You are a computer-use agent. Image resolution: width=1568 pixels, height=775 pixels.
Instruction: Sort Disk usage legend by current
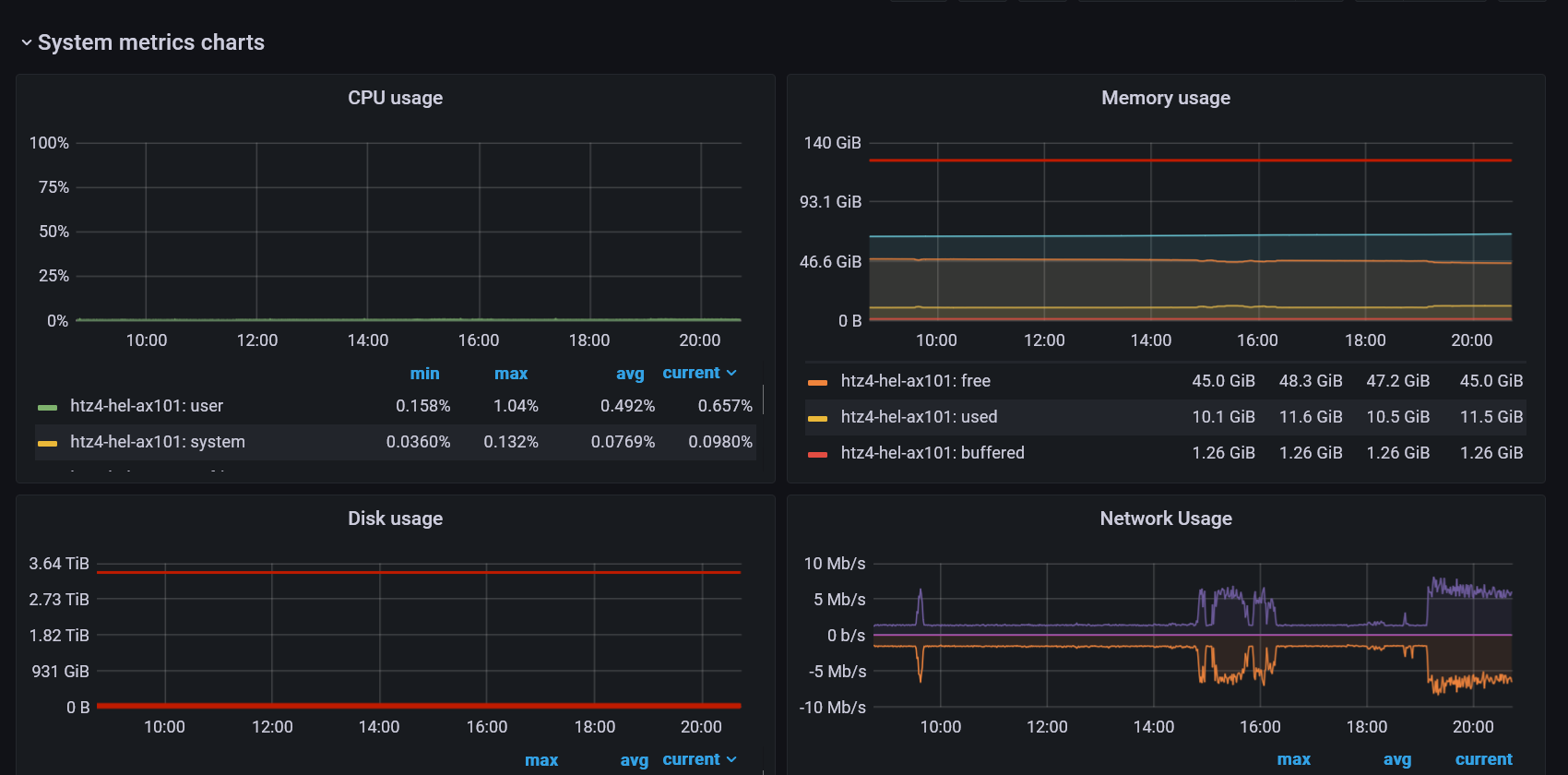[691, 759]
